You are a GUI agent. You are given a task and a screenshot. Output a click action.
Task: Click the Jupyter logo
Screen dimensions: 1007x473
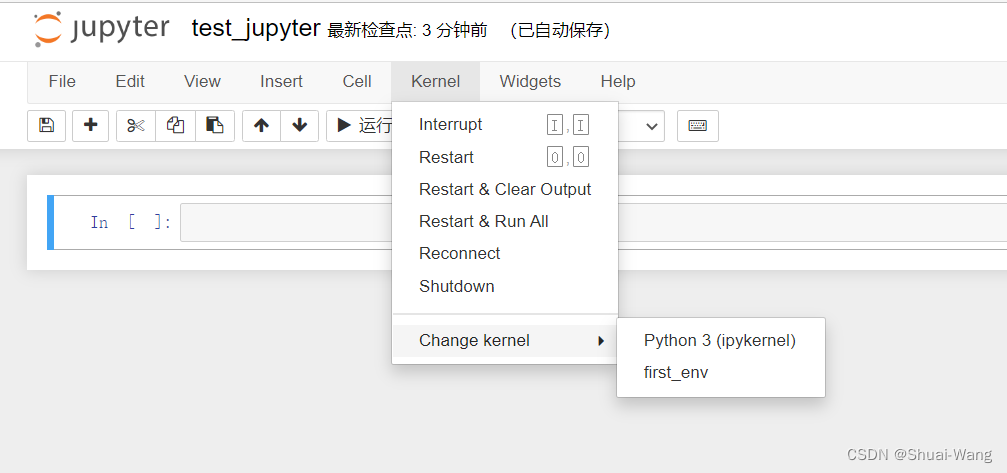pyautogui.click(x=101, y=30)
